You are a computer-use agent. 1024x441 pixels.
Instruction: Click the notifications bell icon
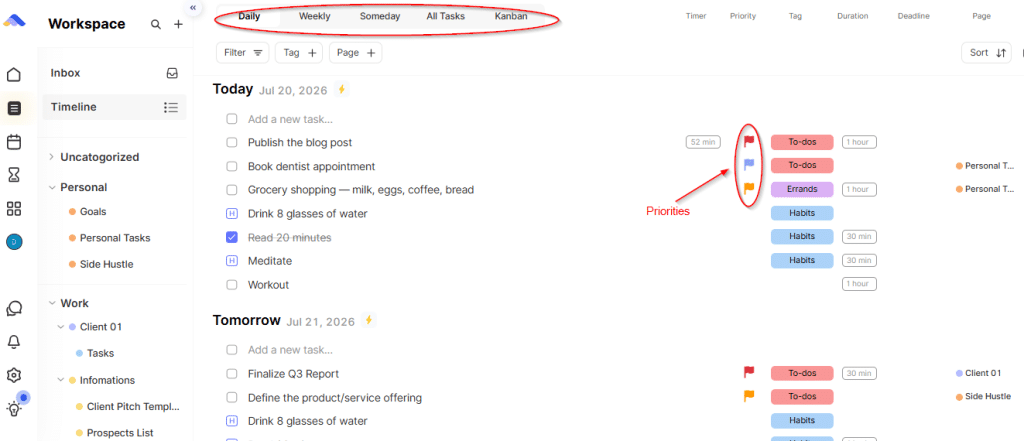(x=14, y=342)
